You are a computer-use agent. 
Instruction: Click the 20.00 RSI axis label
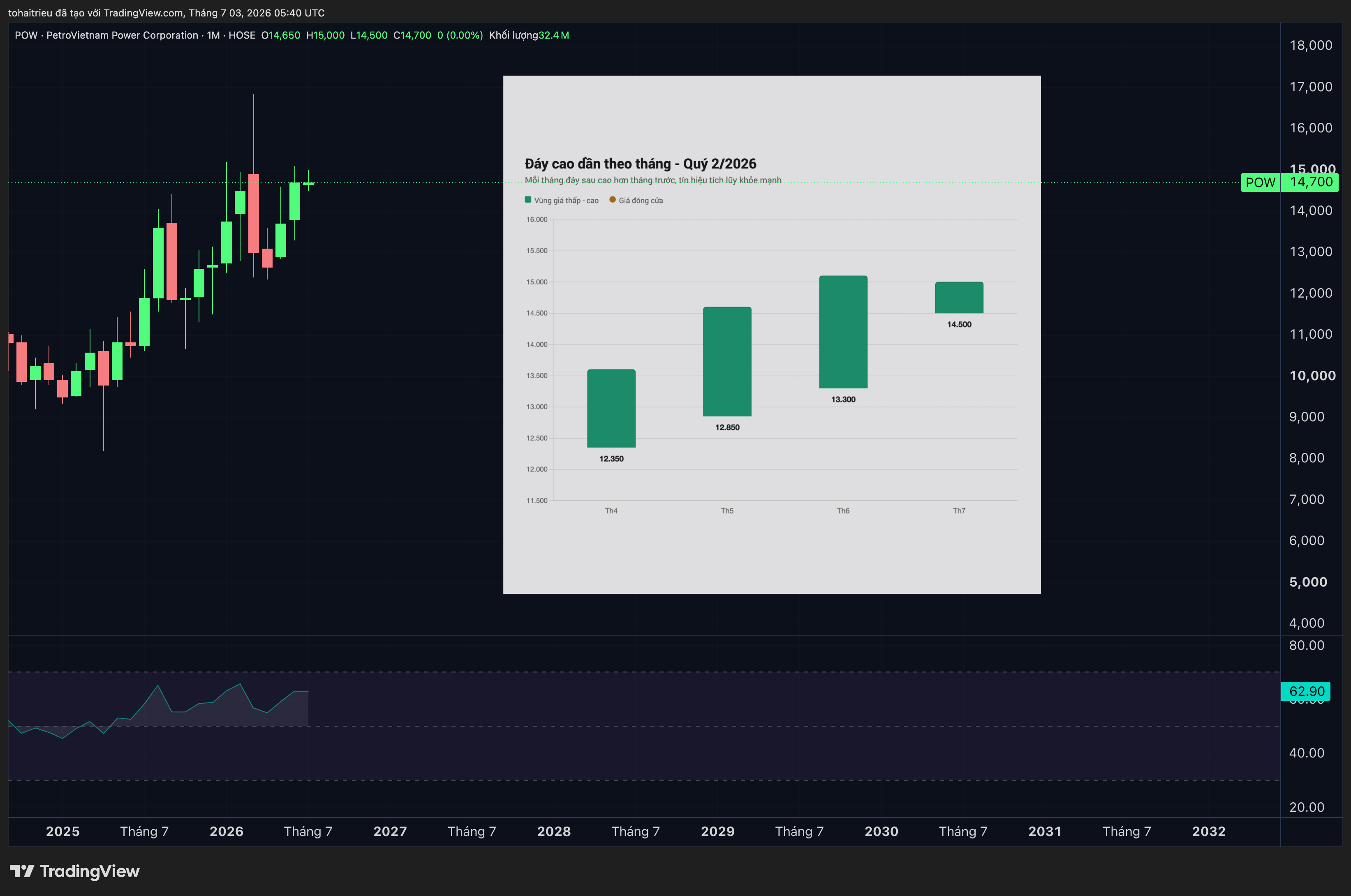(1307, 807)
